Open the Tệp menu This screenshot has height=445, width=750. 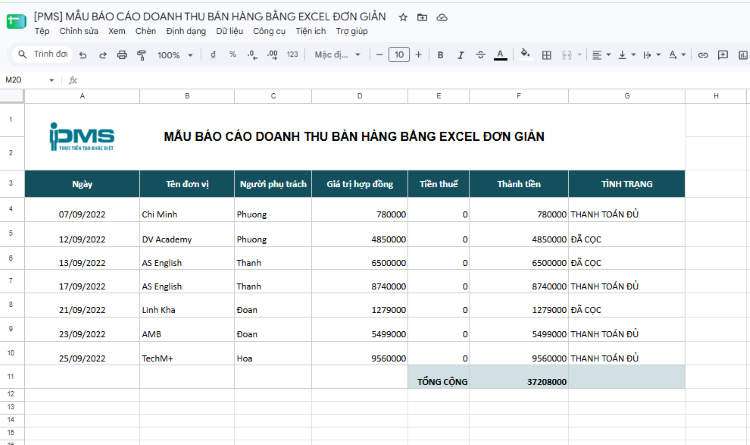[x=42, y=31]
